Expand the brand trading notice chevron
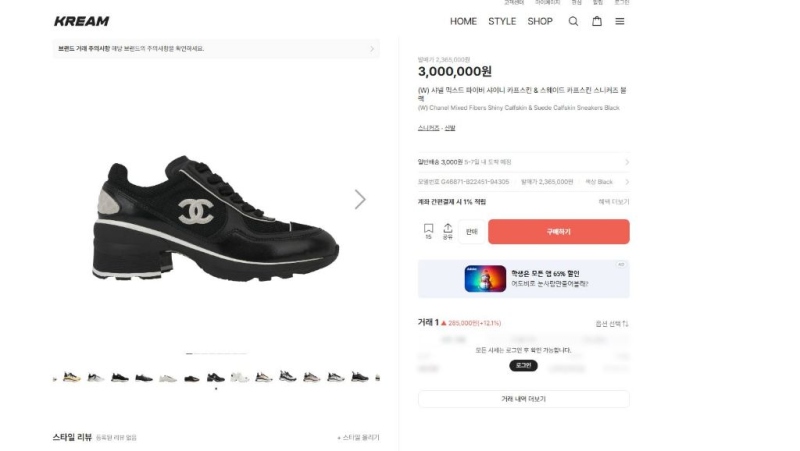Viewport: 800px width, 451px height. coord(372,48)
